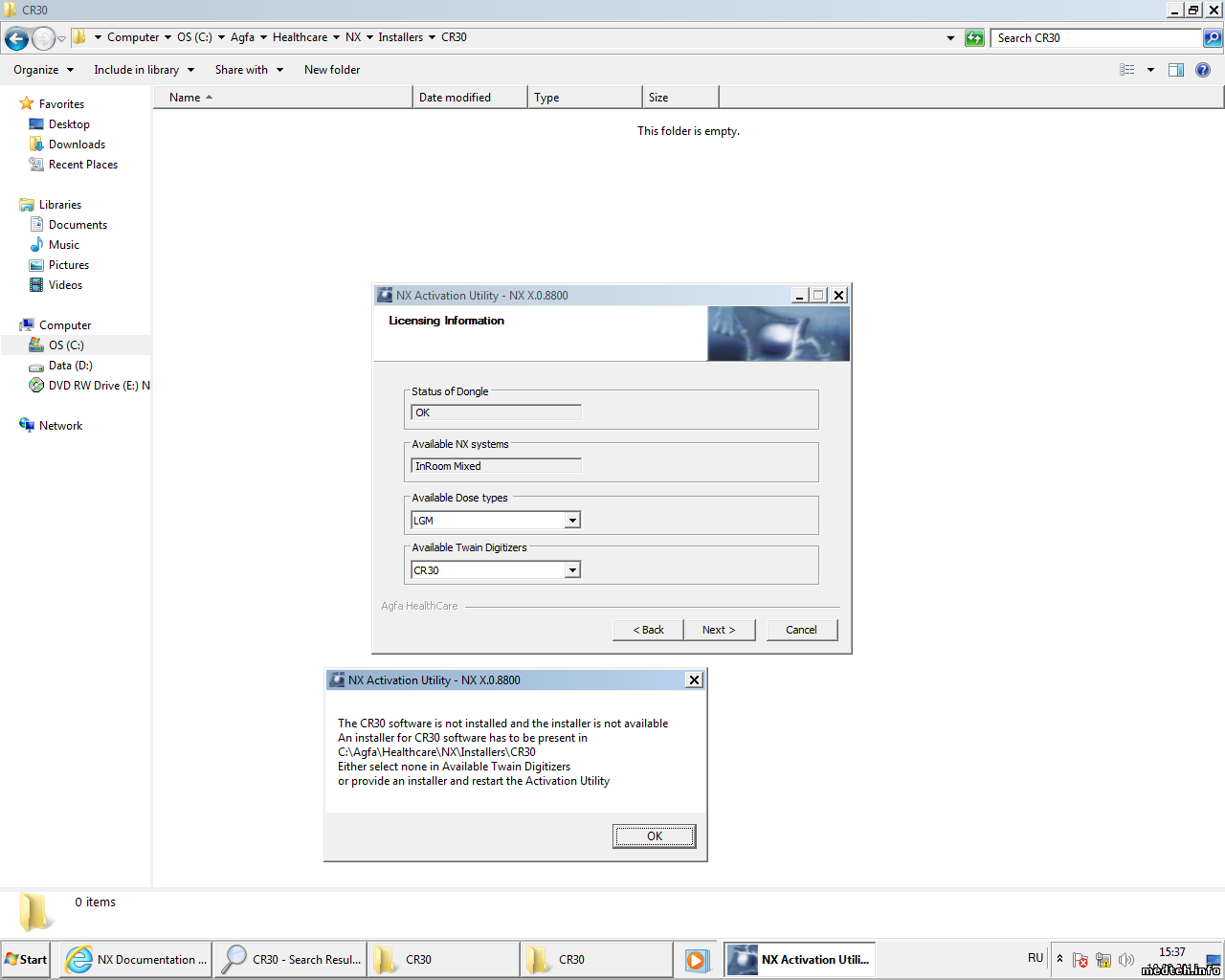Open the Include in library menu
1225x980 pixels.
tap(144, 70)
